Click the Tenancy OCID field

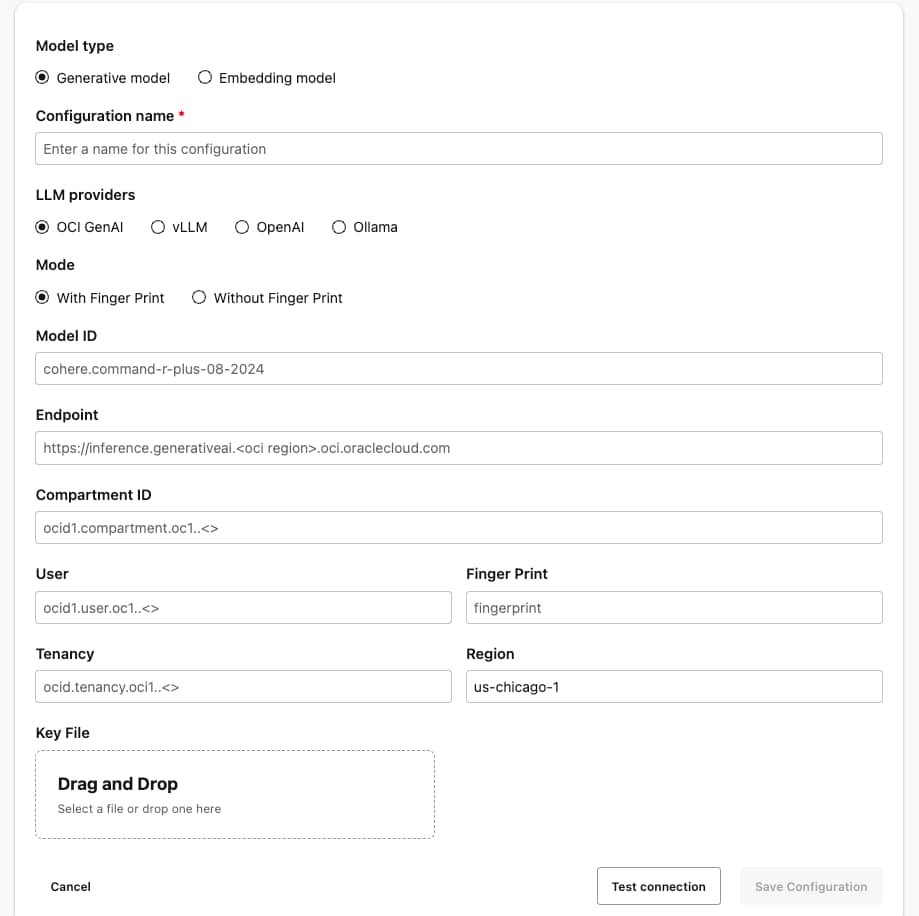243,686
